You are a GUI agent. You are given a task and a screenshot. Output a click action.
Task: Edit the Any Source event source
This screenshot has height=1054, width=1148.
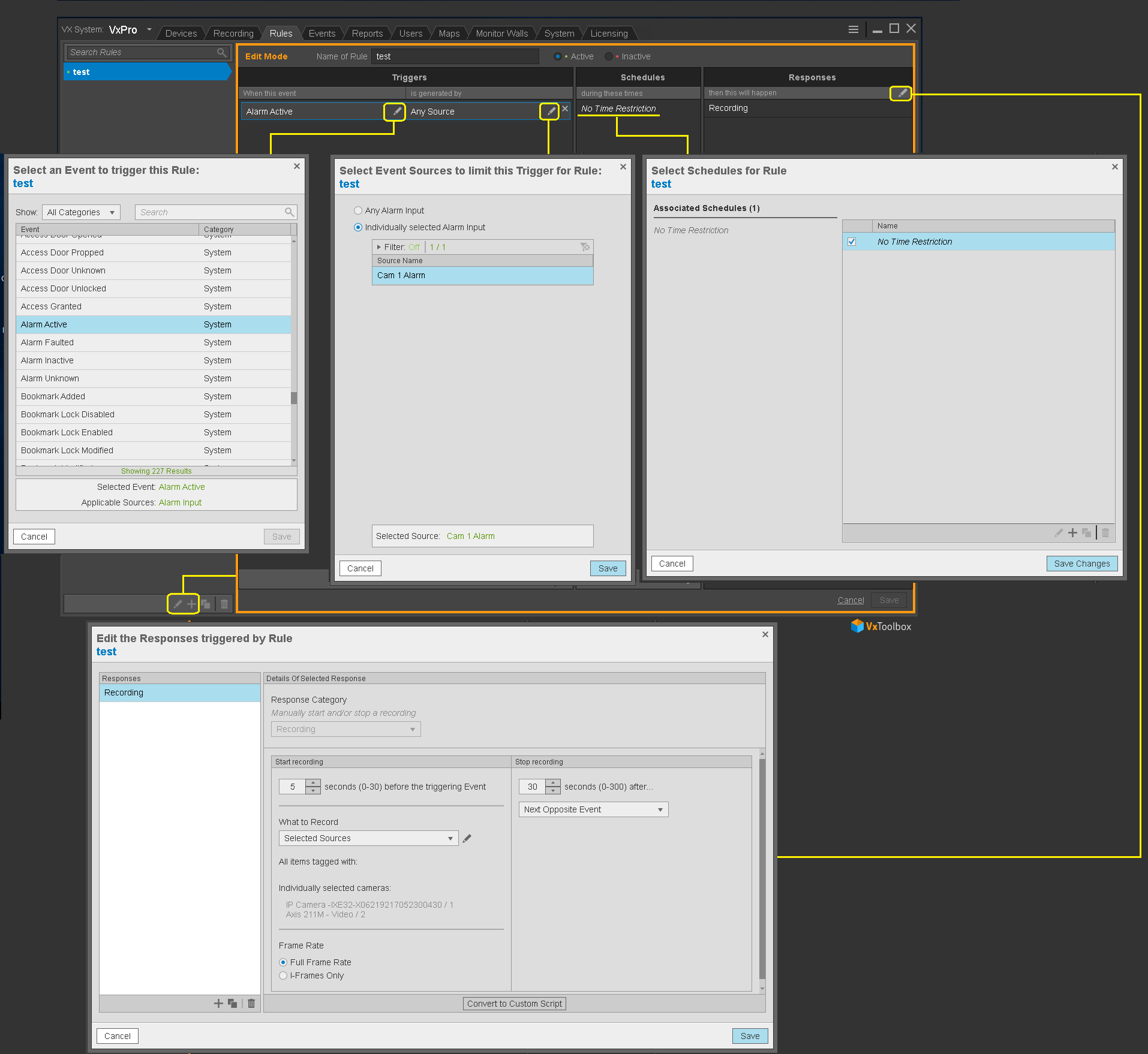550,112
